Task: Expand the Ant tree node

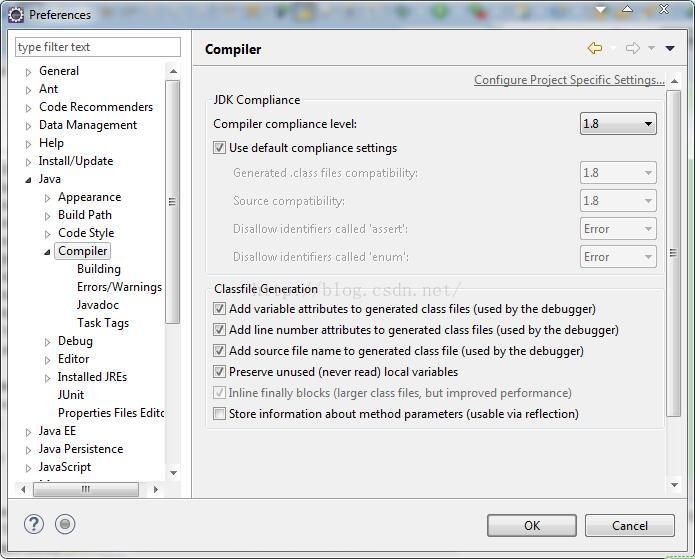Action: (28, 90)
